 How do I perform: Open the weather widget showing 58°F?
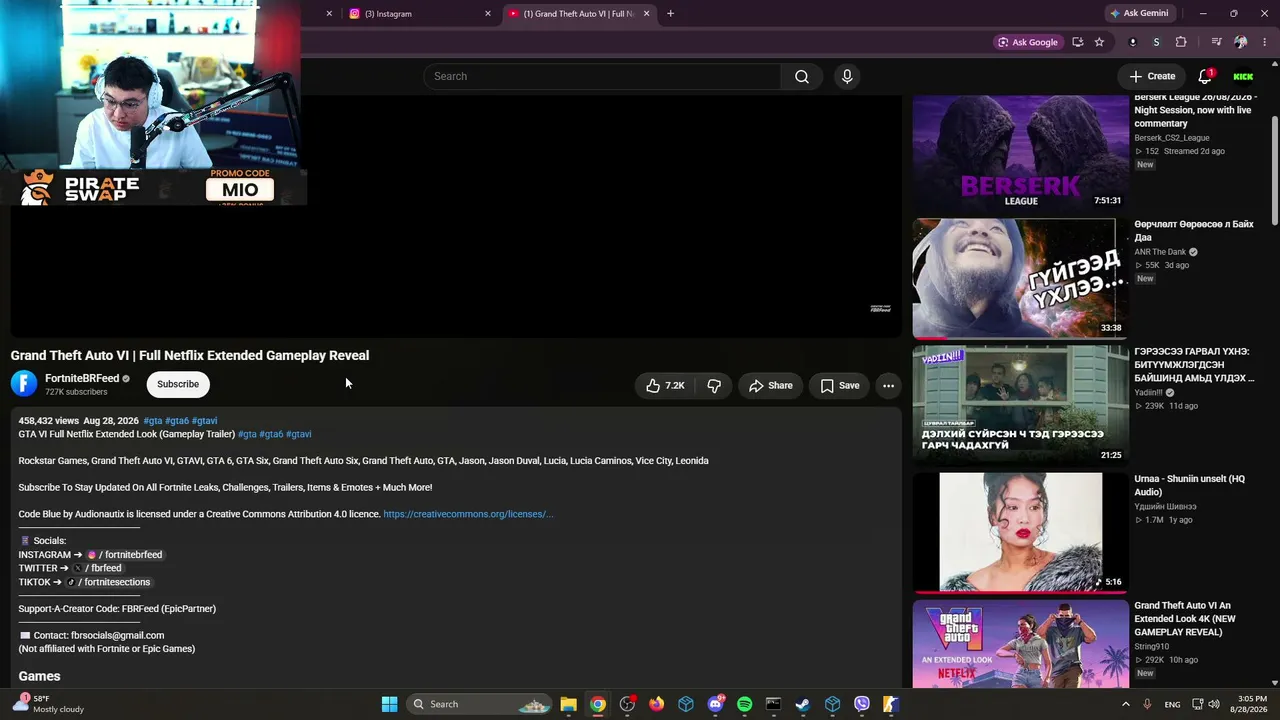tap(48, 704)
